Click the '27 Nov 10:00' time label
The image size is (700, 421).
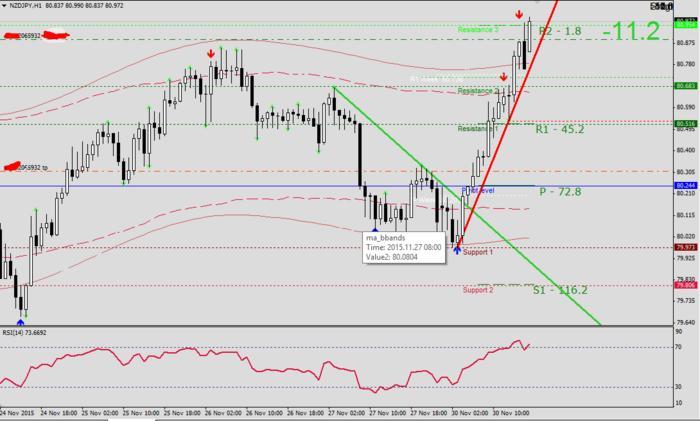pos(388,413)
